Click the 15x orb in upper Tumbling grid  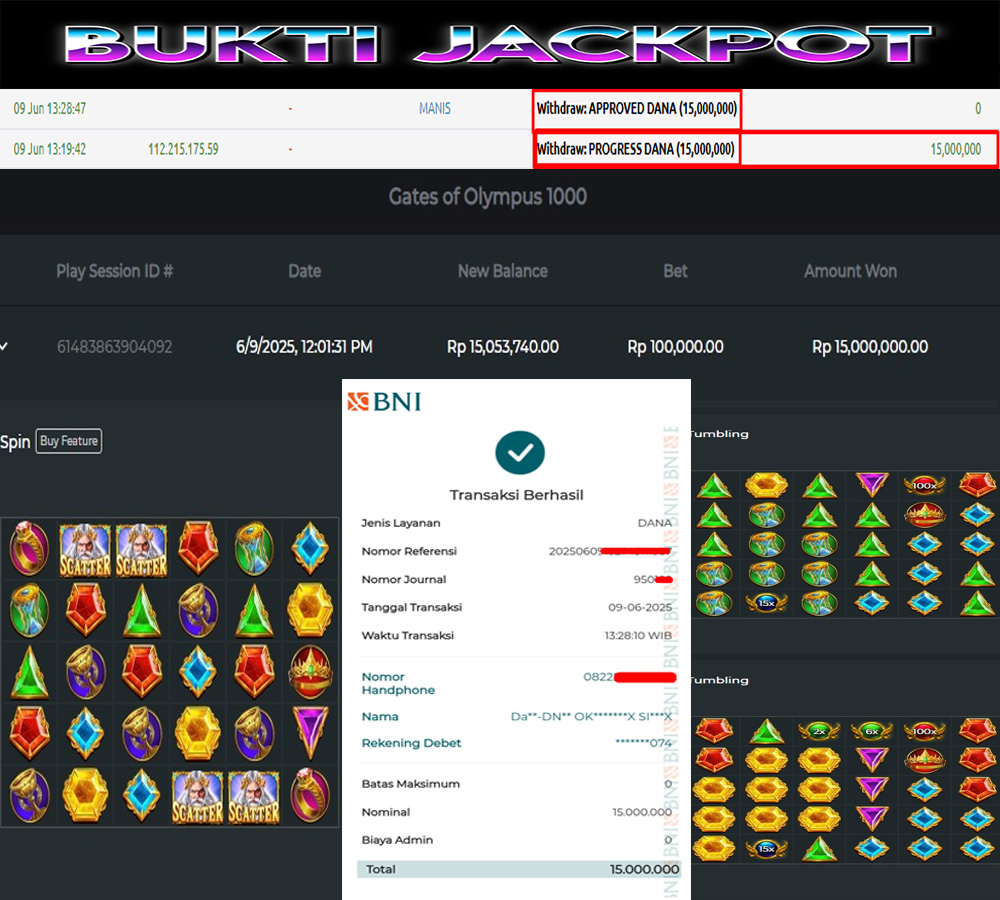pyautogui.click(x=767, y=603)
